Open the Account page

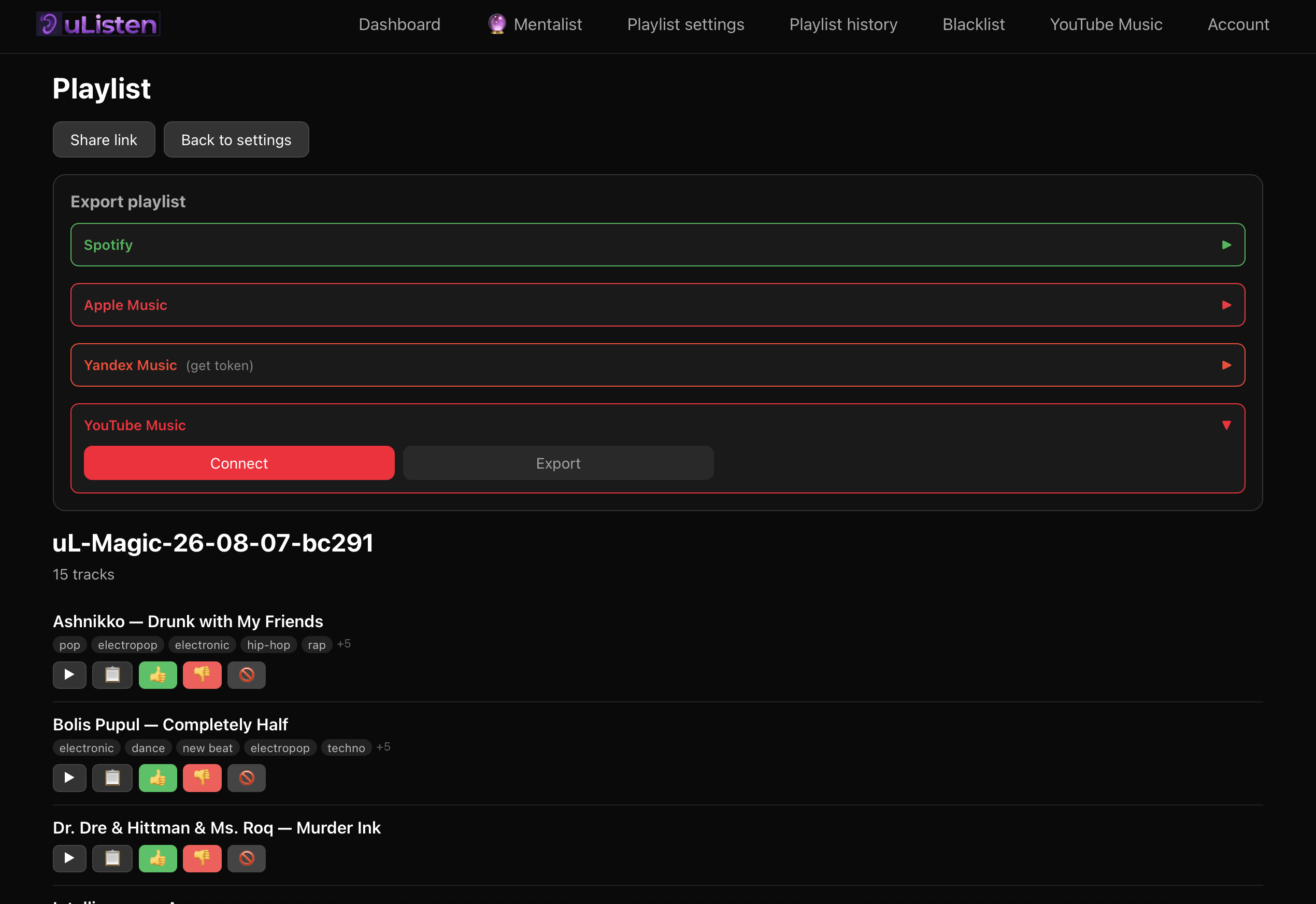click(1238, 24)
